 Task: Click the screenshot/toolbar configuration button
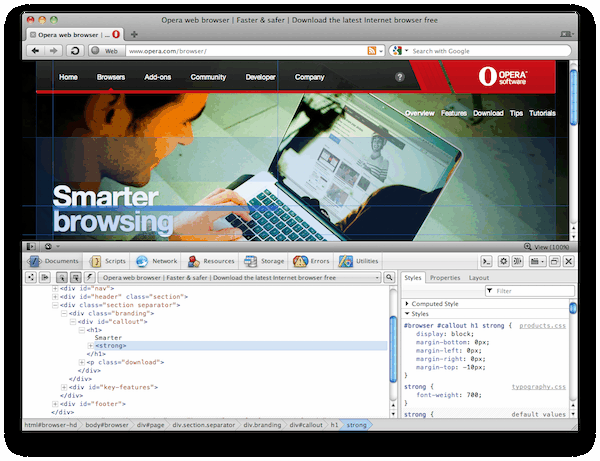[x=537, y=261]
